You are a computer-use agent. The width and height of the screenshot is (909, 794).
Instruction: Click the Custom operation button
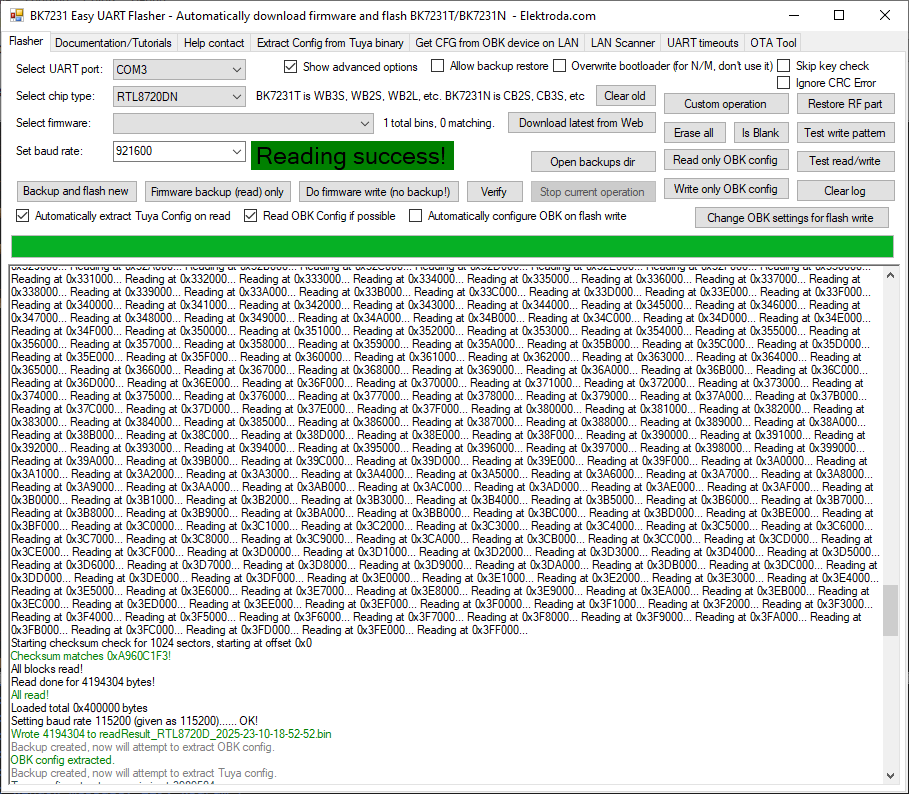coord(725,104)
